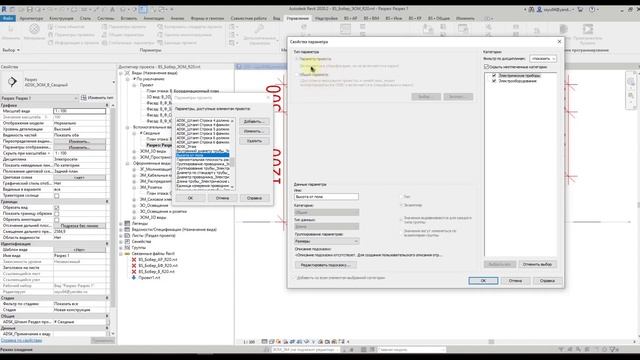Click the Дополнительные параметры key icon

click(259, 29)
